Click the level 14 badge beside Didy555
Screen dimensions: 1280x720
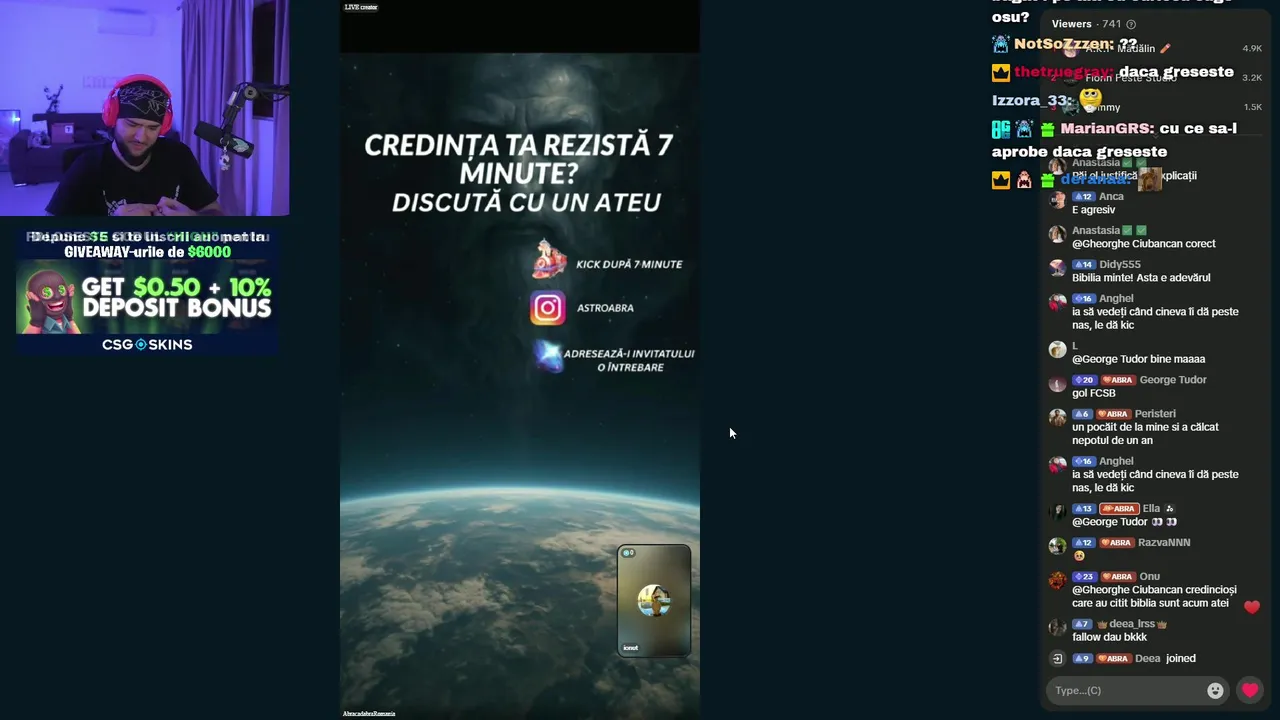pos(1084,264)
